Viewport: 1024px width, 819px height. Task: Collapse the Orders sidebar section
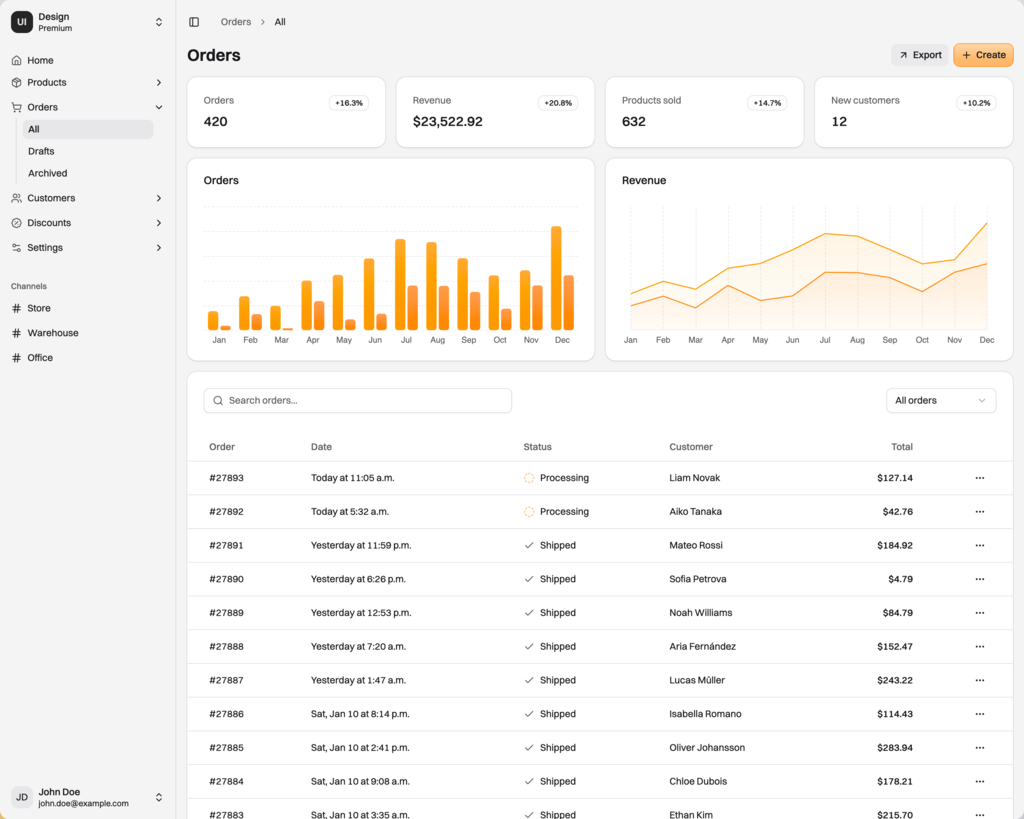(158, 107)
